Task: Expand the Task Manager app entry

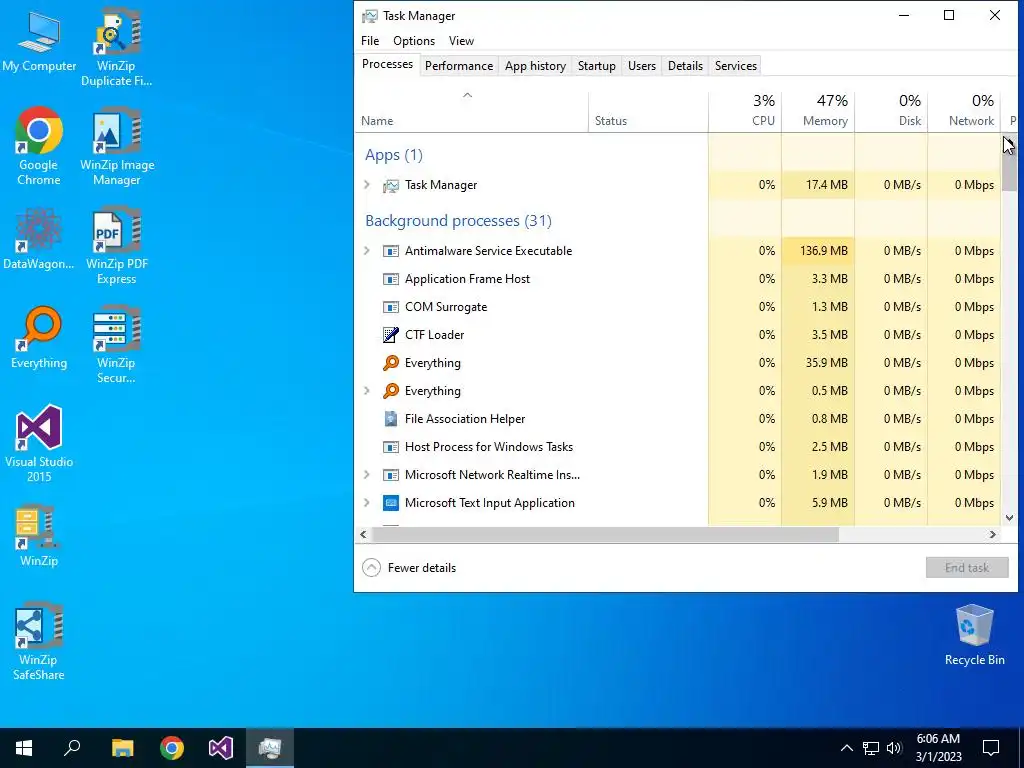Action: 367,185
